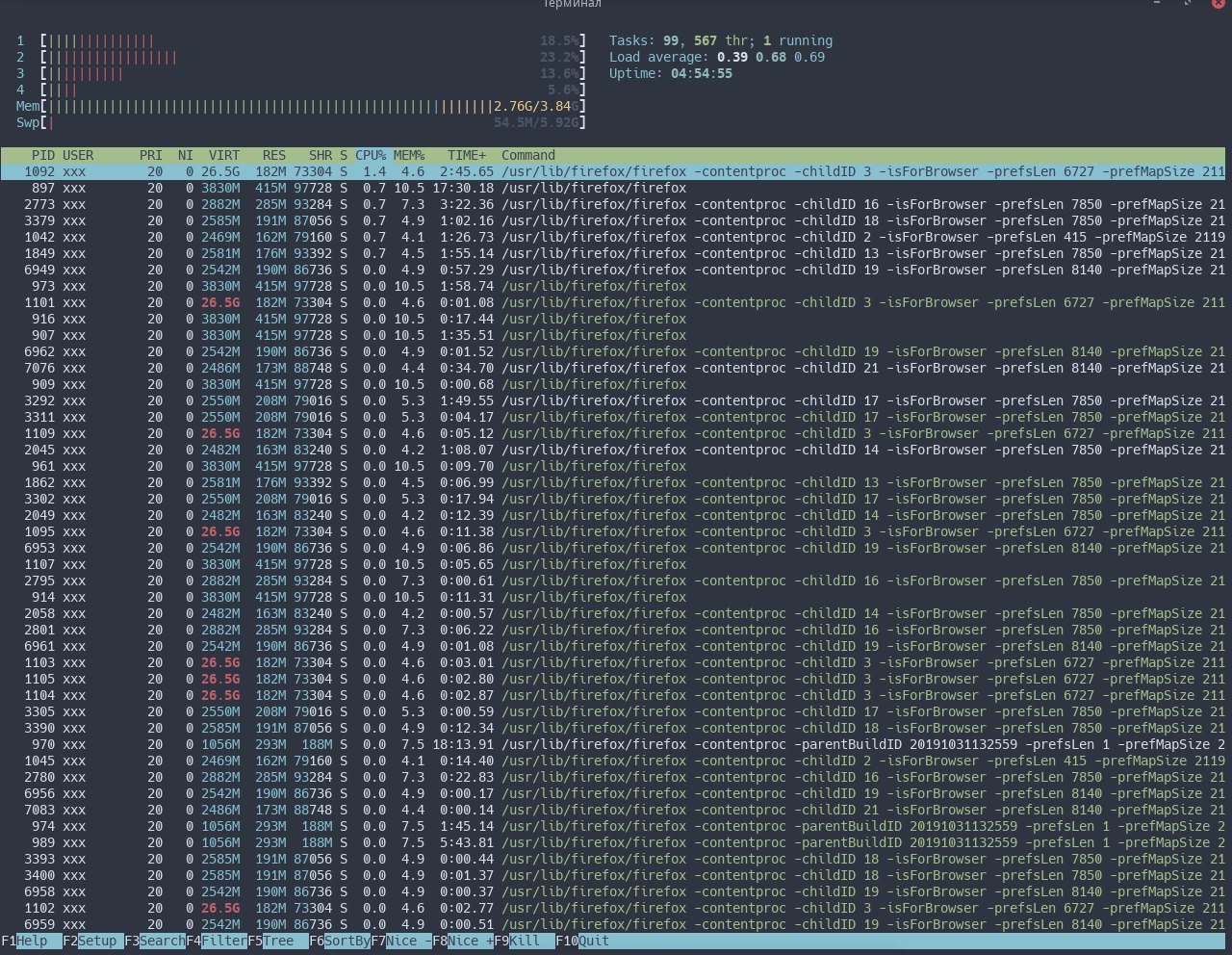Select the last process row PID 6959

pos(613,924)
